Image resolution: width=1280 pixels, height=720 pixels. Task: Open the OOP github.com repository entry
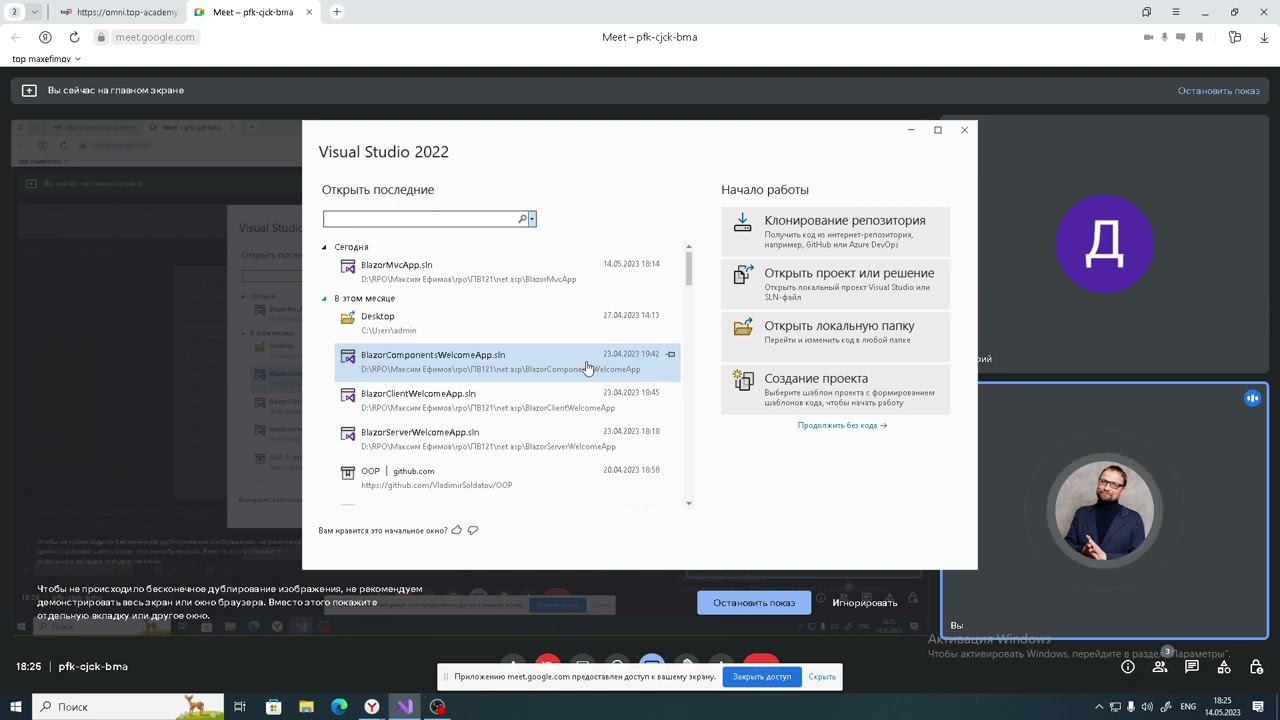point(507,478)
